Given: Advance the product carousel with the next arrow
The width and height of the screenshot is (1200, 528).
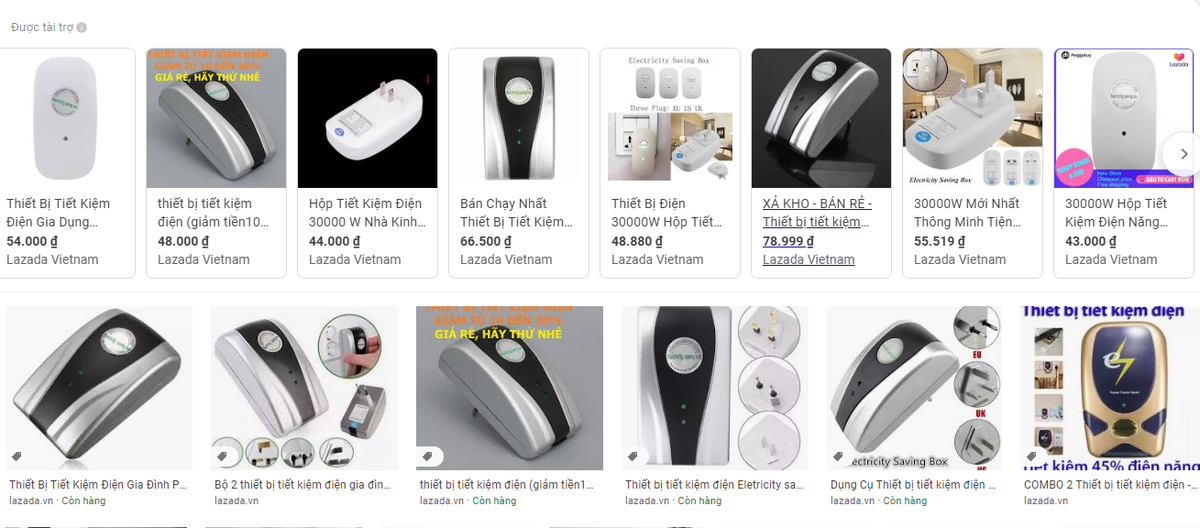Looking at the screenshot, I should click(1184, 154).
